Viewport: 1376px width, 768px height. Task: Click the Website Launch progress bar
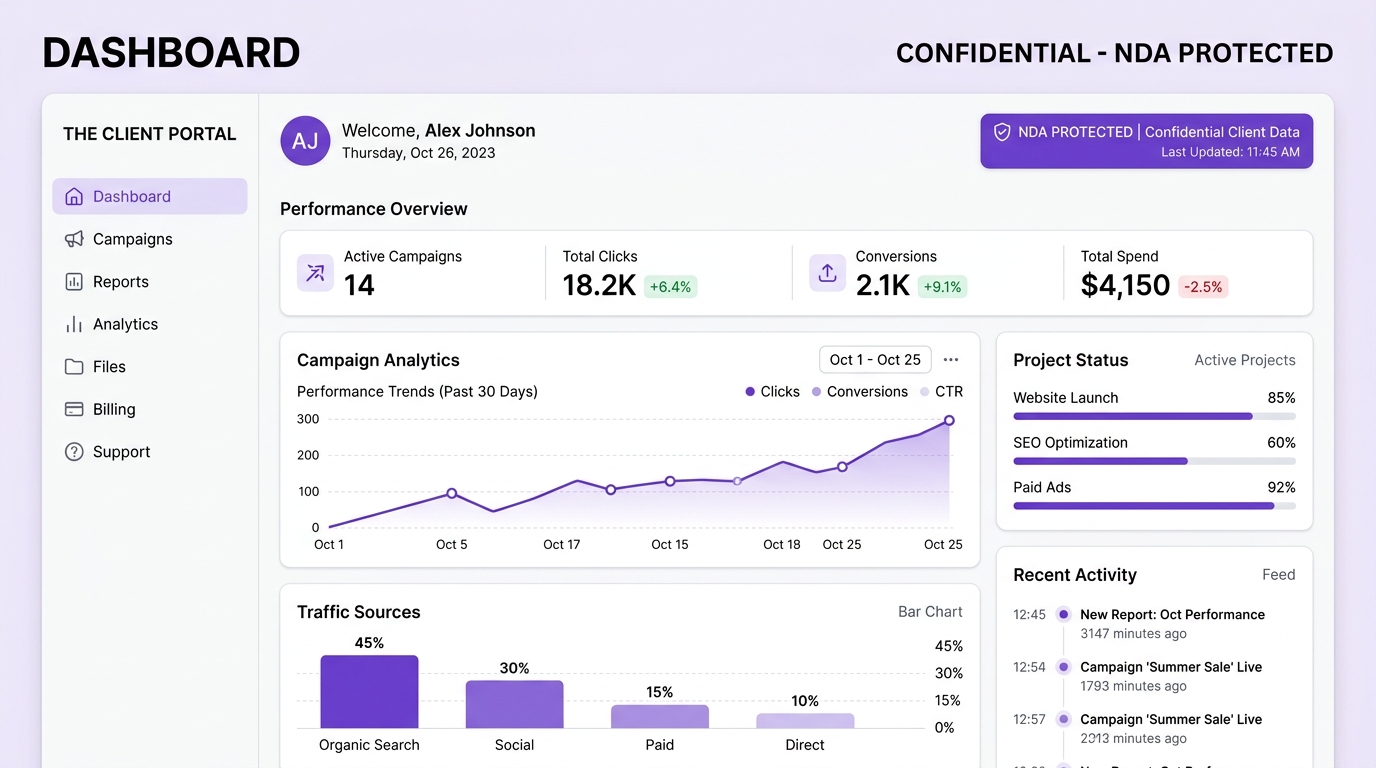point(1154,416)
